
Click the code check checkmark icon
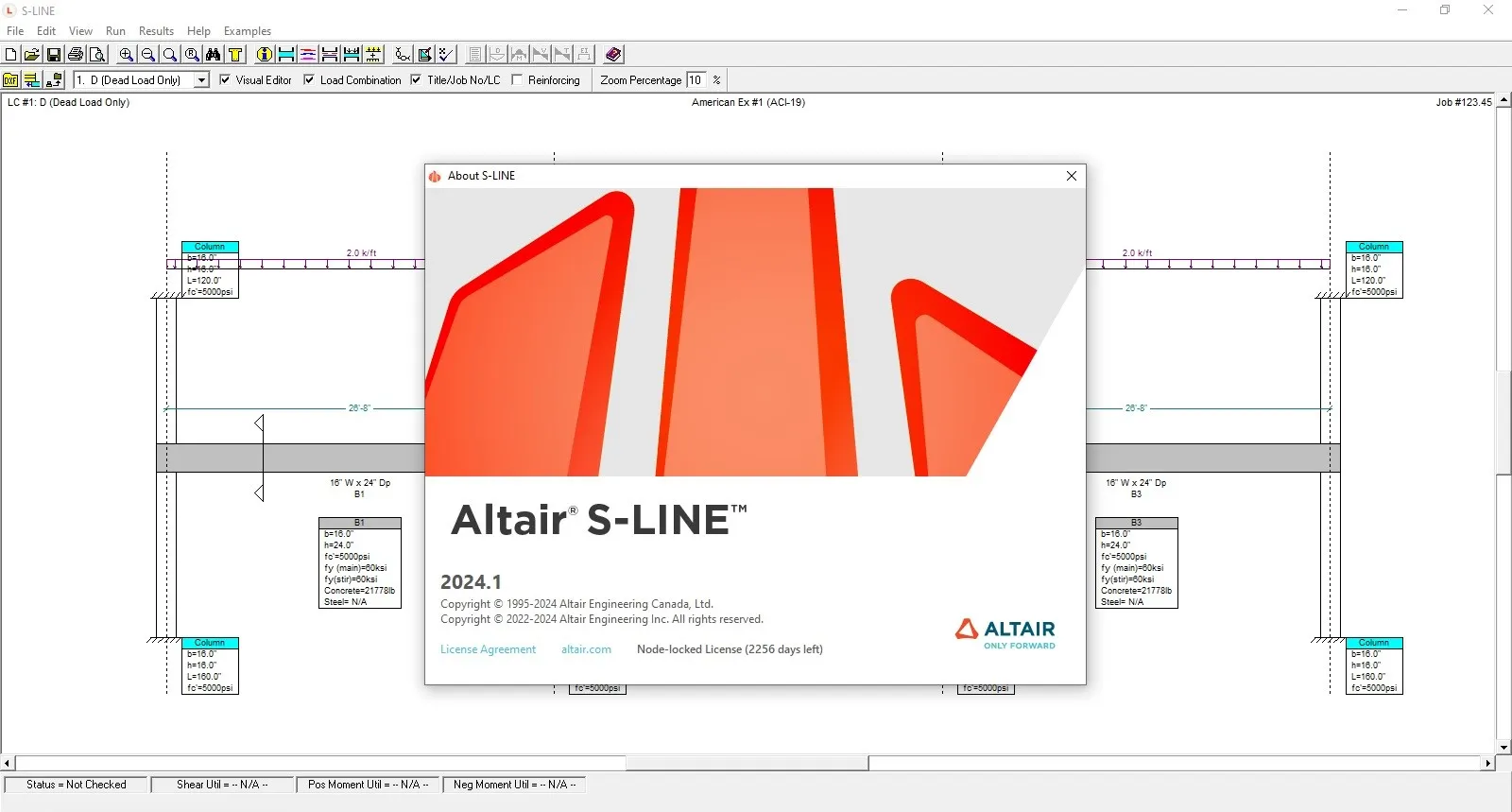[446, 55]
